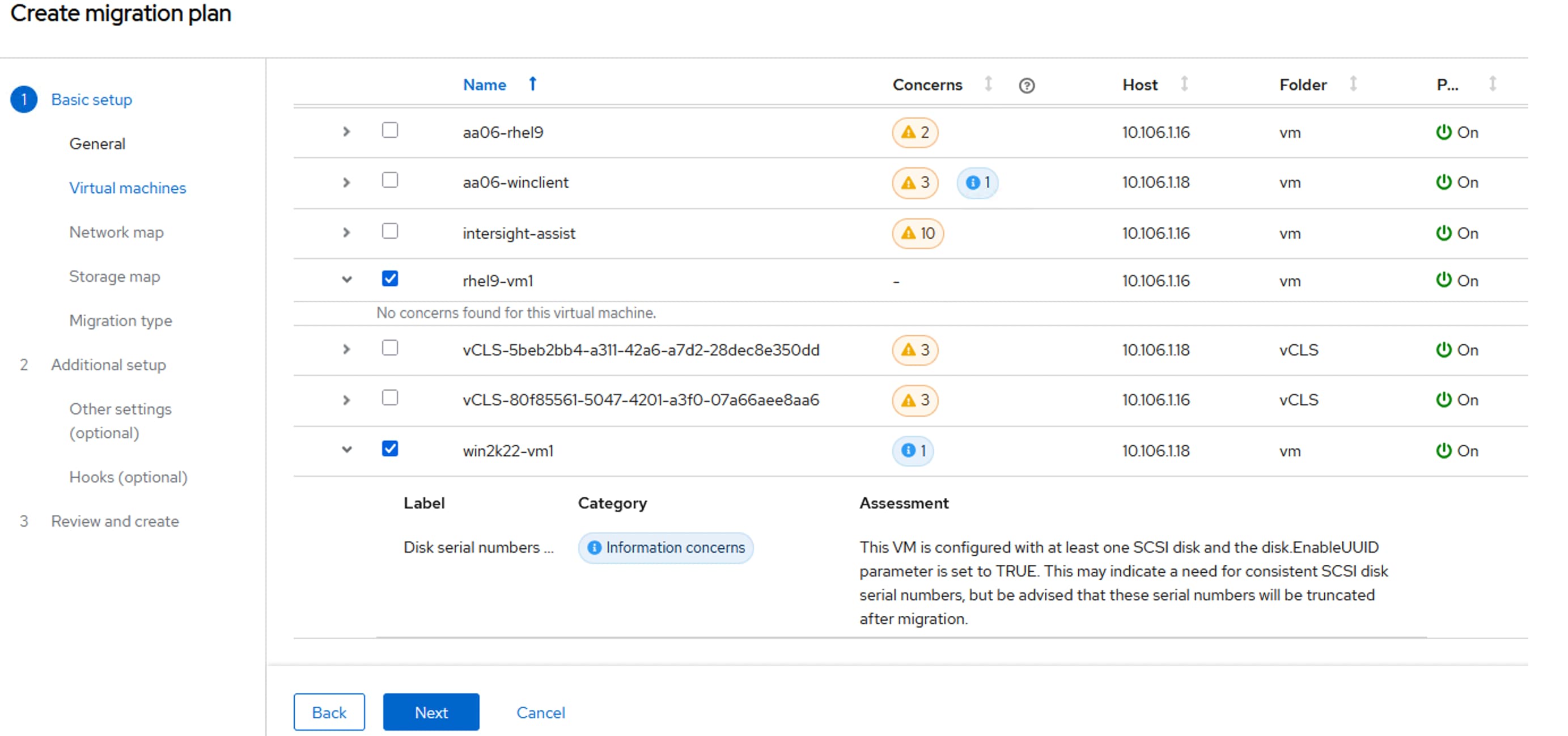Collapse the rhel9-vm1 row details
This screenshot has width=1568, height=736.
point(346,280)
